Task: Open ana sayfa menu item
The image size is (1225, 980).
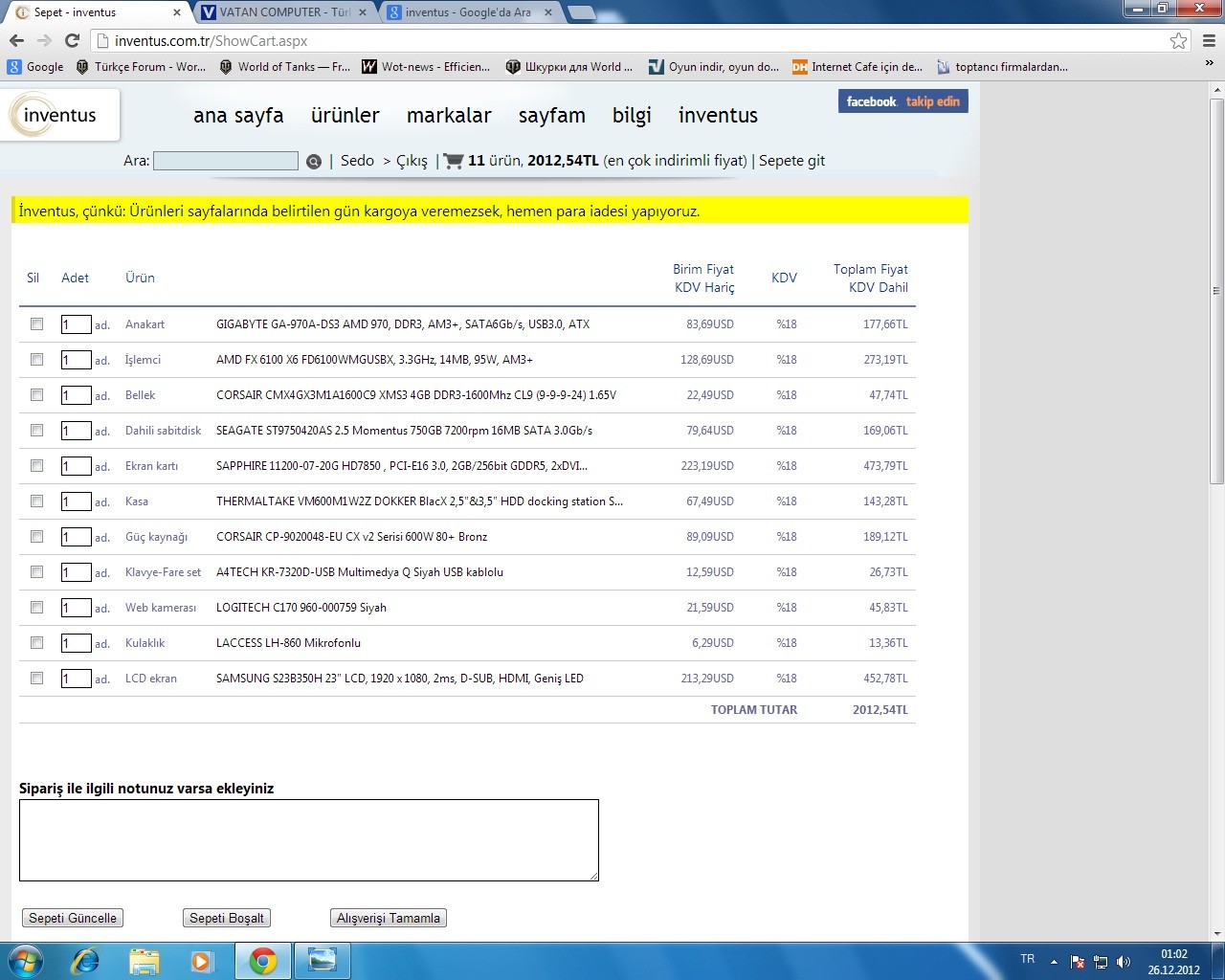Action: pos(238,116)
